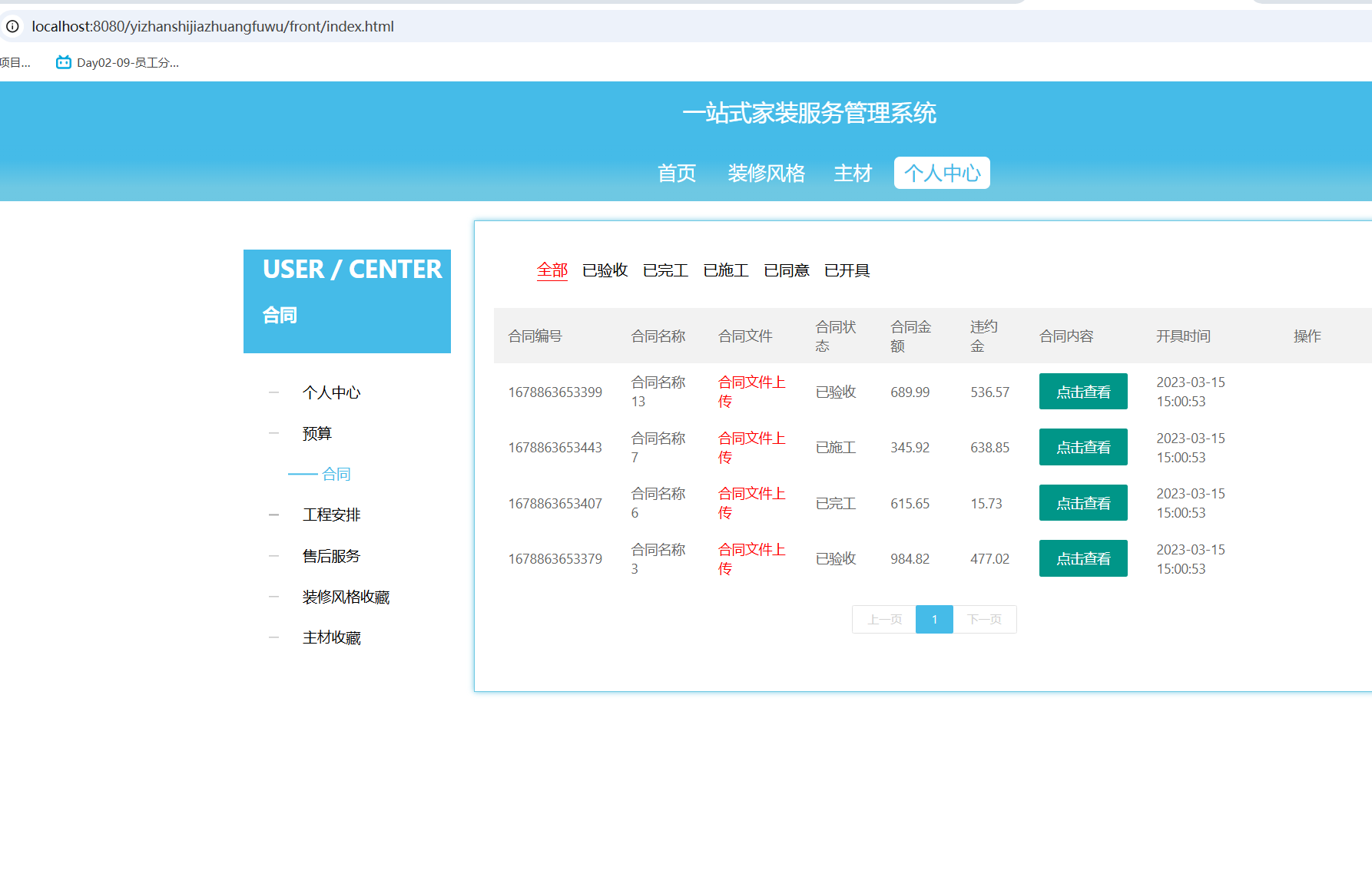The image size is (1372, 887).
Task: Open the Day02-09 bookmark icon
Action: pos(63,62)
